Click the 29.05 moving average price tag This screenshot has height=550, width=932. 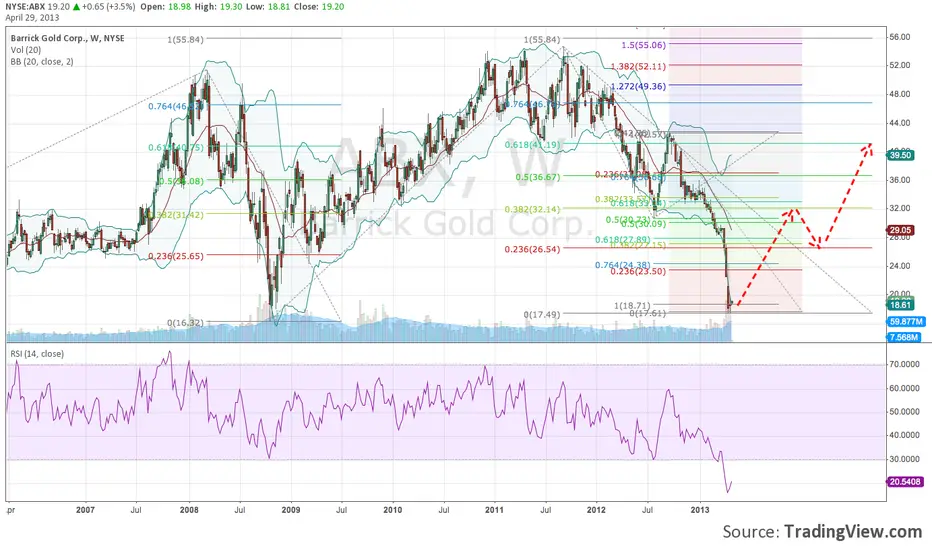coord(900,230)
